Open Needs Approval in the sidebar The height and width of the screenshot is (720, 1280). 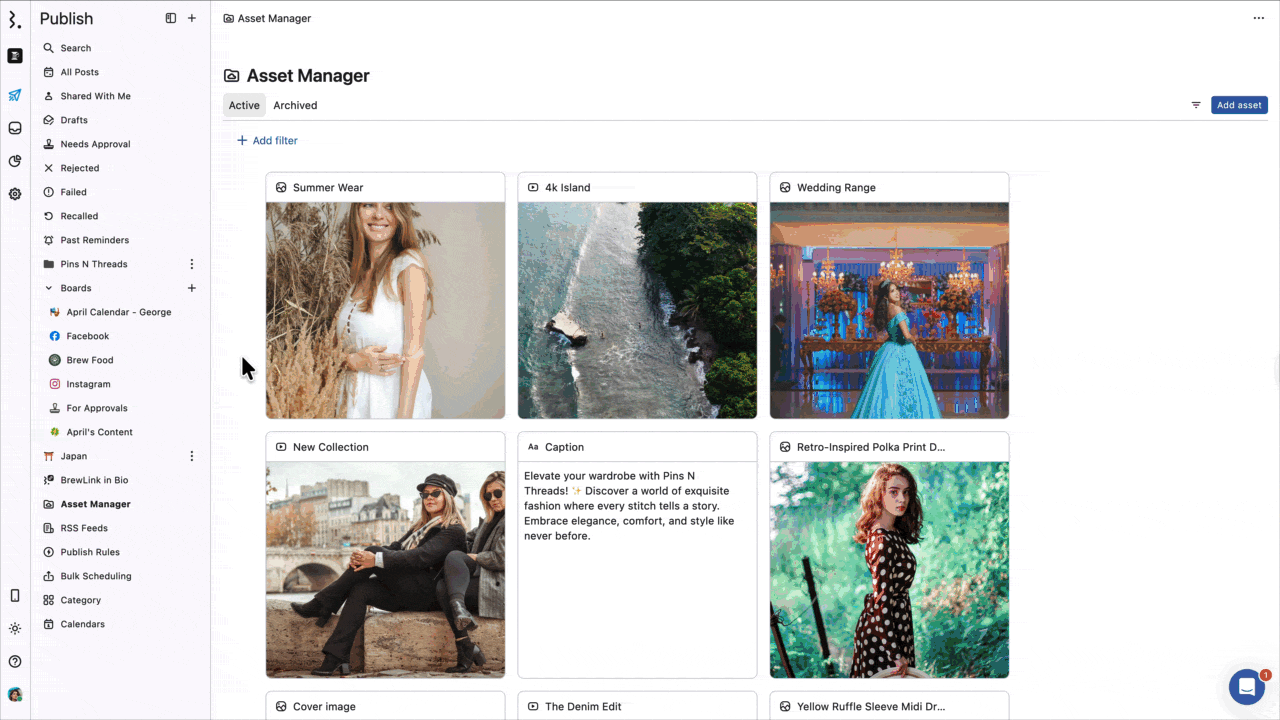click(95, 144)
